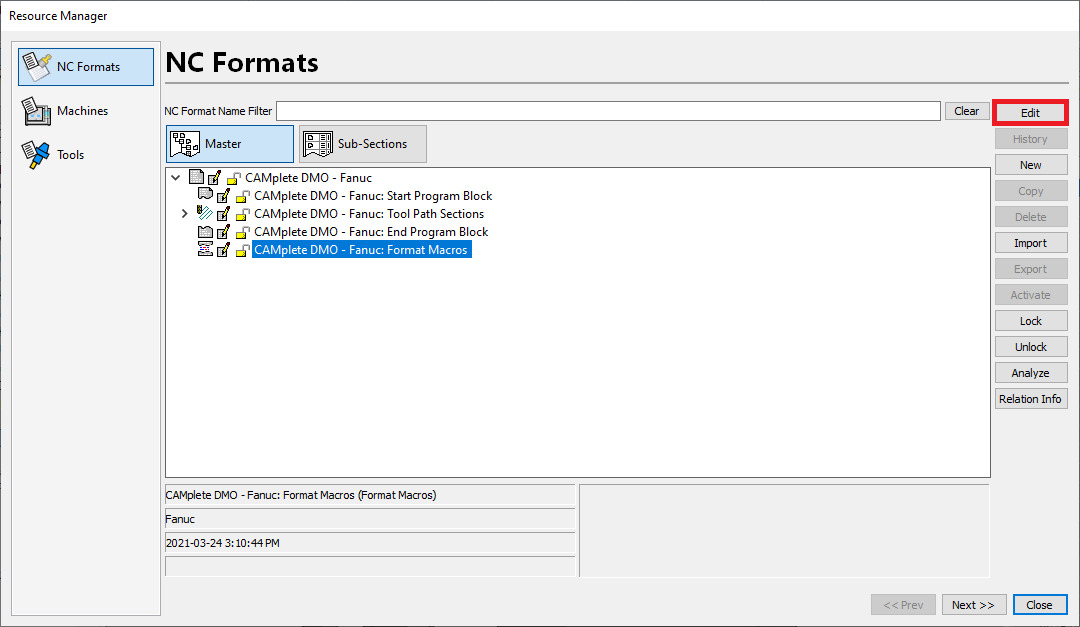The image size is (1080, 627).
Task: Close the Resource Manager dialog
Action: click(x=1040, y=605)
